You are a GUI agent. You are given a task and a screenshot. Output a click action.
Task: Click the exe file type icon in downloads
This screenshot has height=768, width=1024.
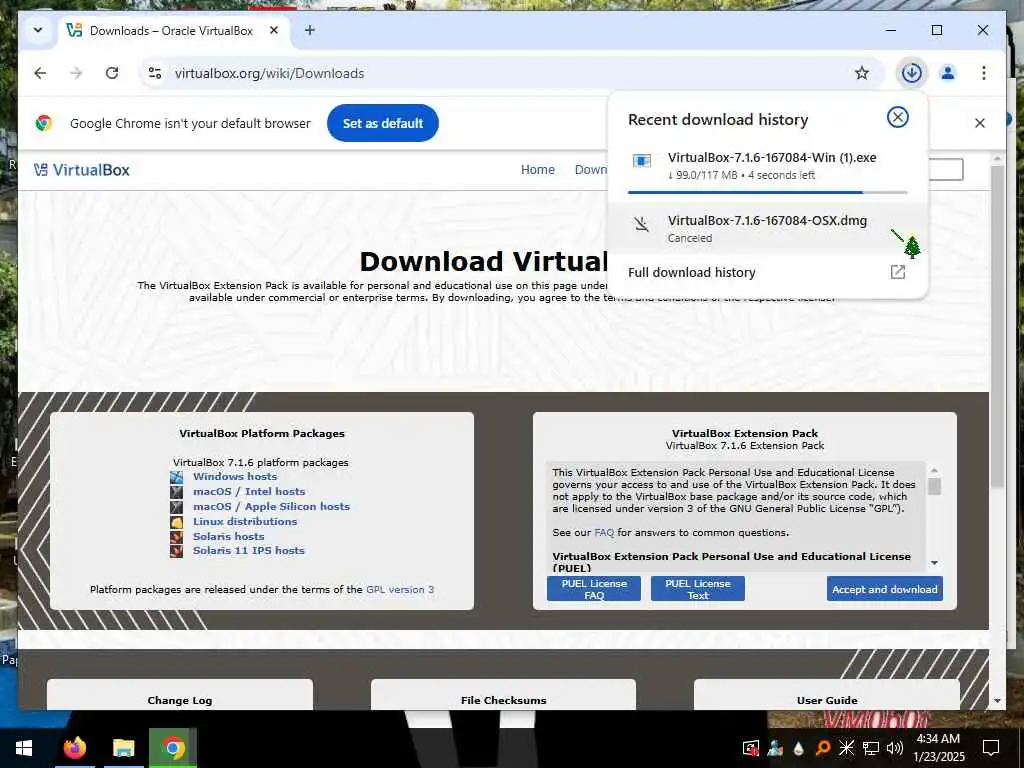pyautogui.click(x=641, y=161)
